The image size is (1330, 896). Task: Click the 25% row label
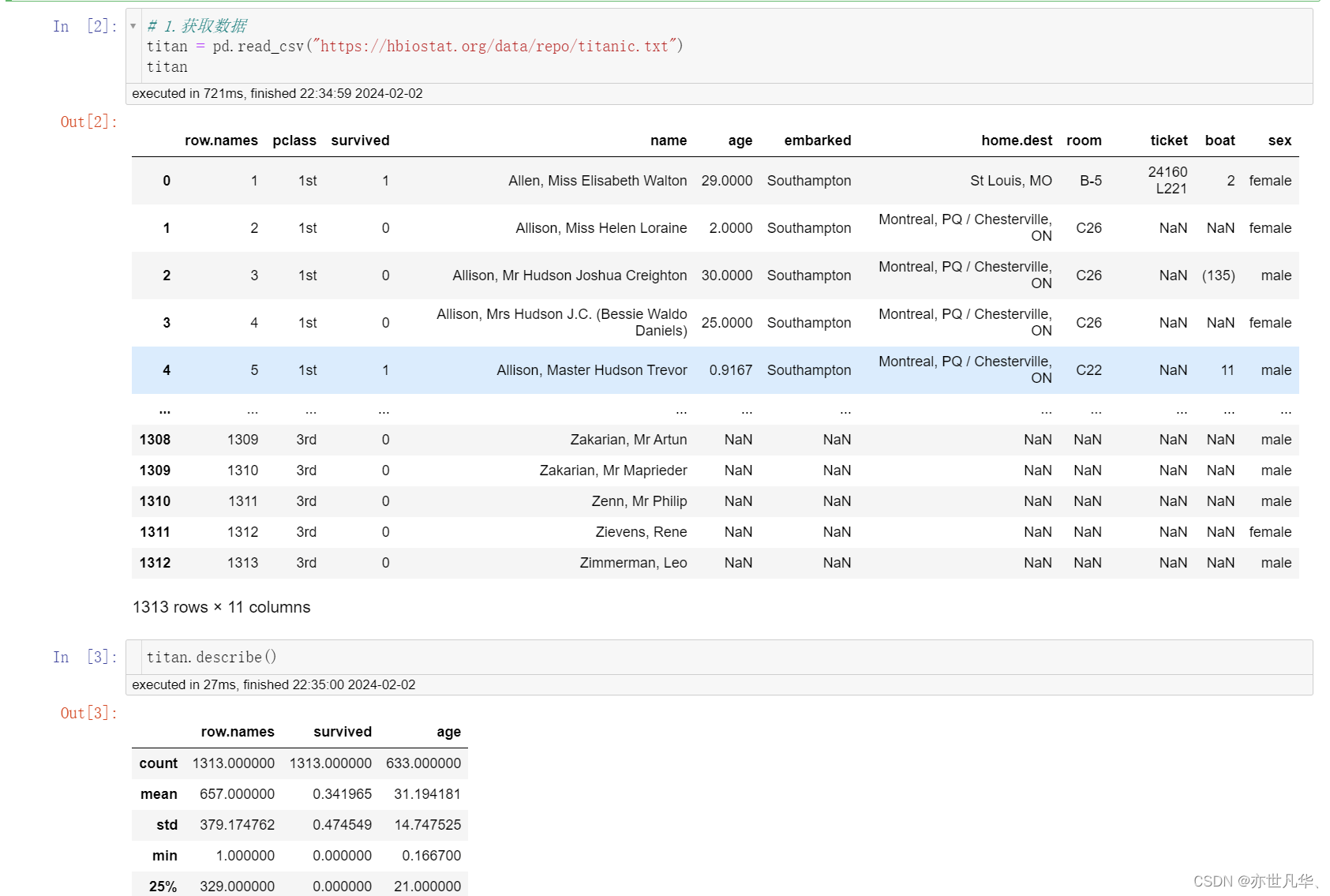[x=163, y=887]
